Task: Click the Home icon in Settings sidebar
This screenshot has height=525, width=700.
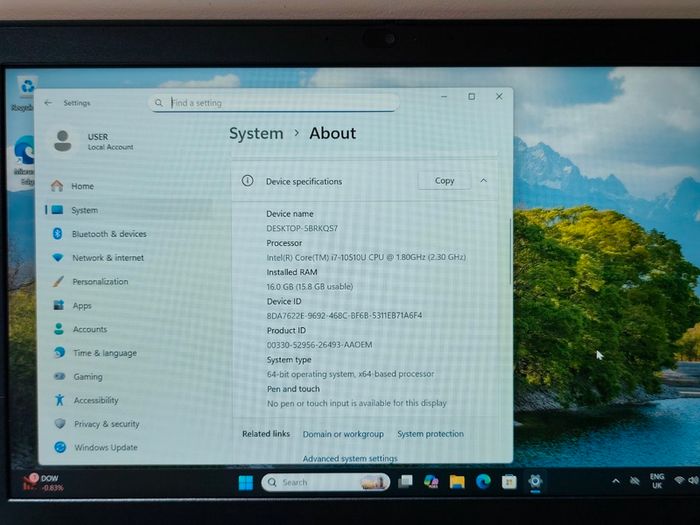Action: pos(57,186)
